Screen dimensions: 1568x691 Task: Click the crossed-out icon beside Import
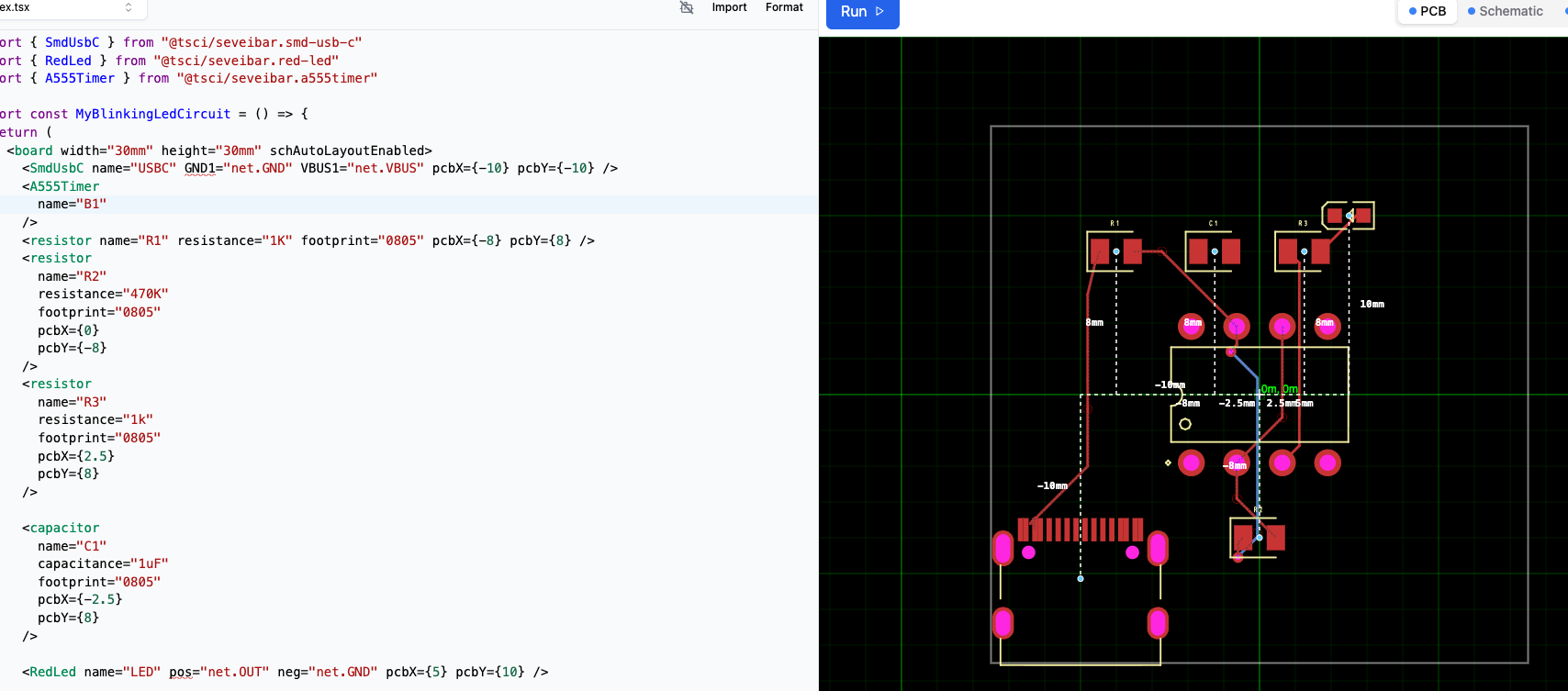686,7
